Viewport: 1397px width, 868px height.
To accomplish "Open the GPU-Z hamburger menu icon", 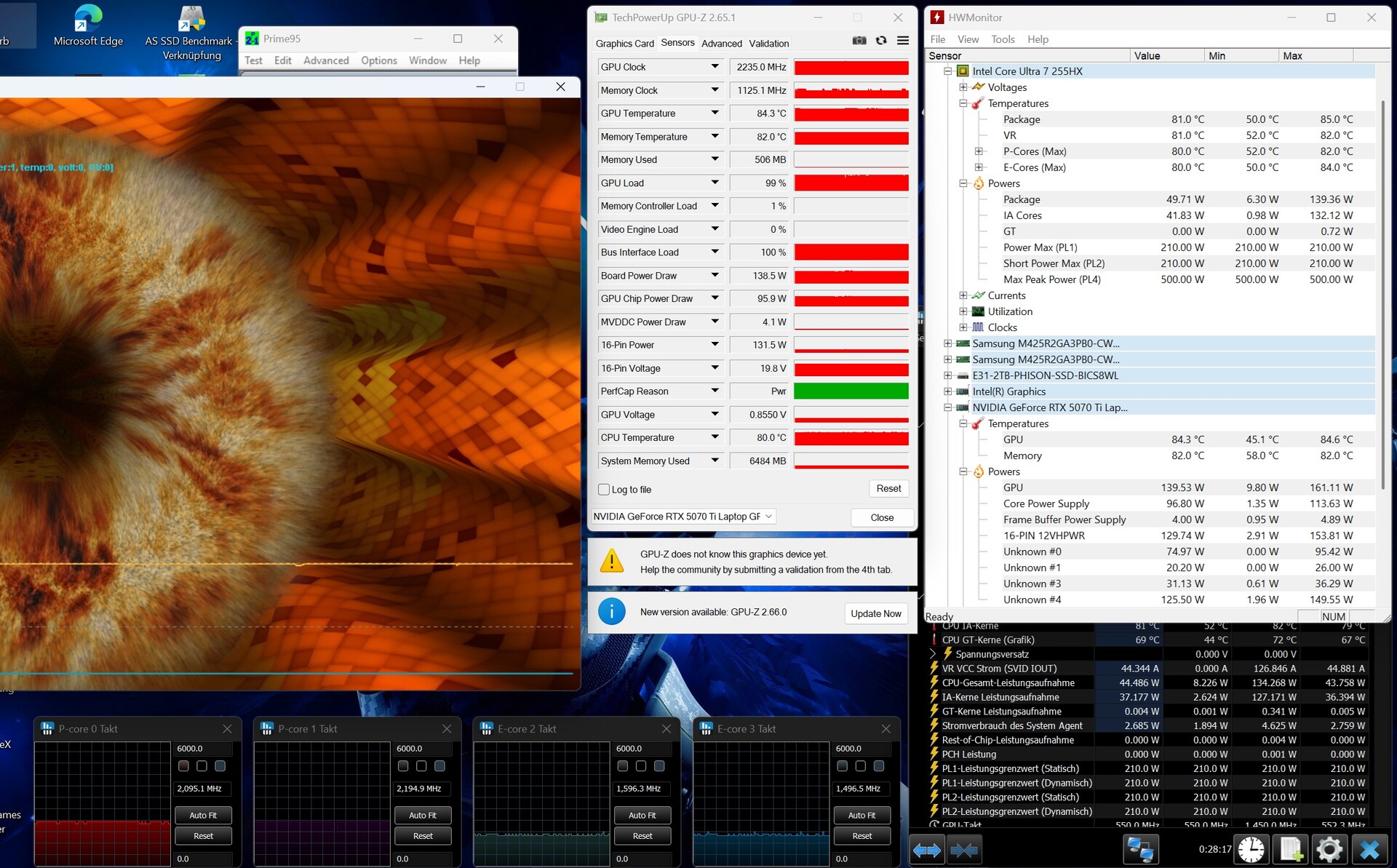I will tap(903, 41).
